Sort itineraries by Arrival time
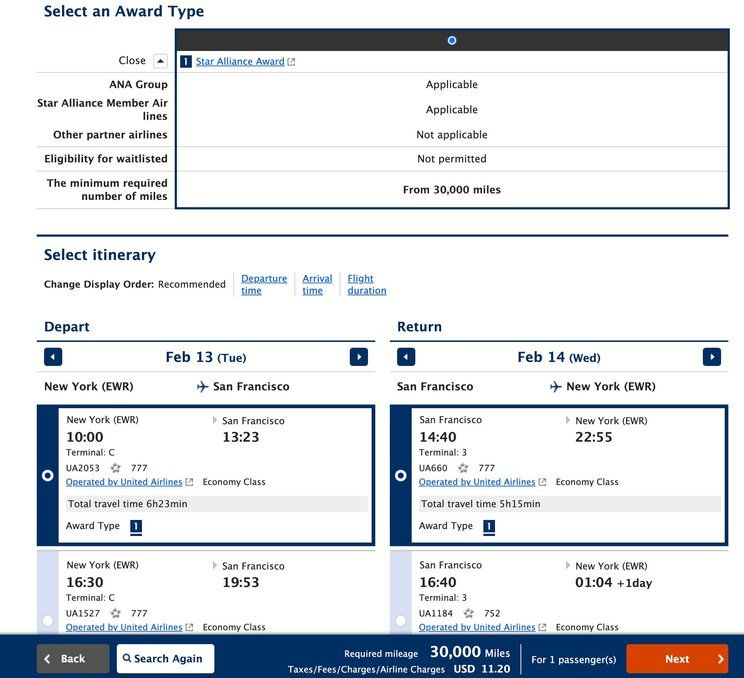 click(317, 285)
